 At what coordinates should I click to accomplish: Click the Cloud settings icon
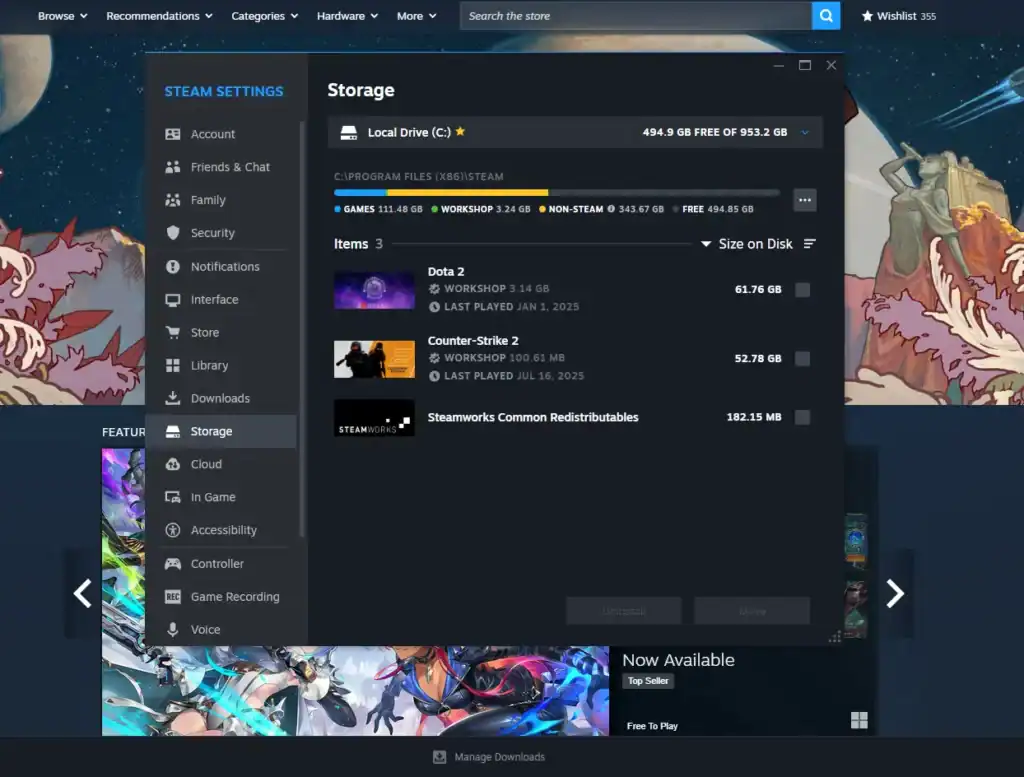pyautogui.click(x=173, y=464)
